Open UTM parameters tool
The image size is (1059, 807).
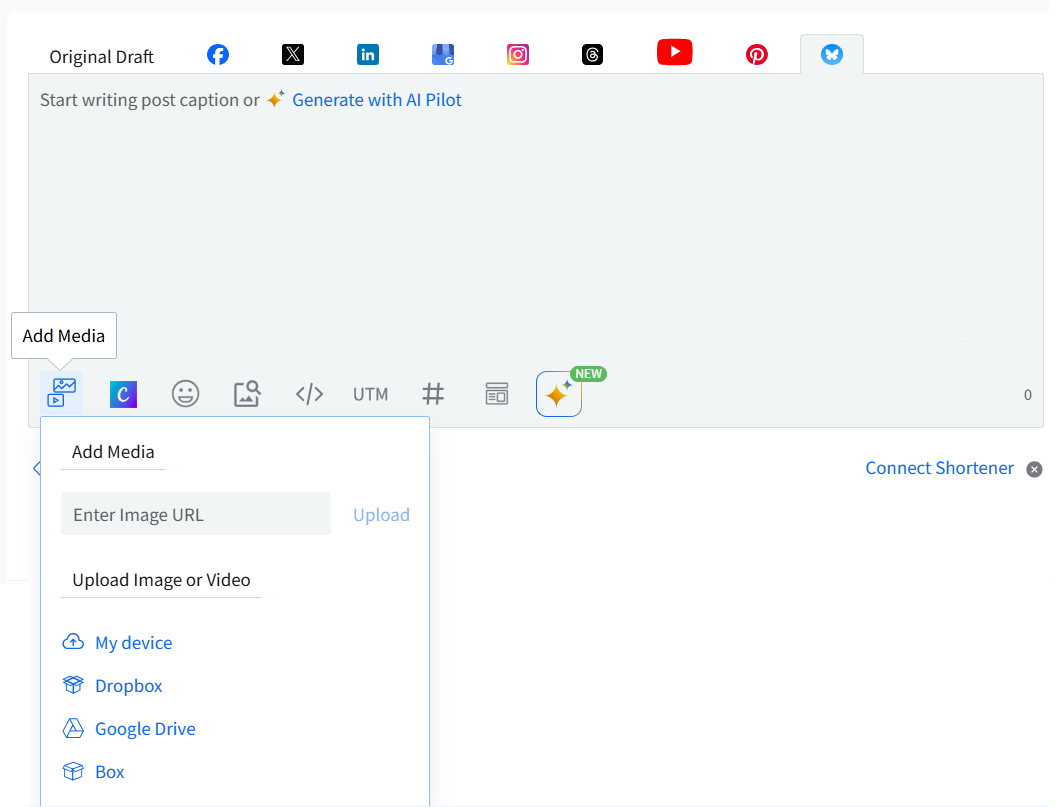(370, 394)
